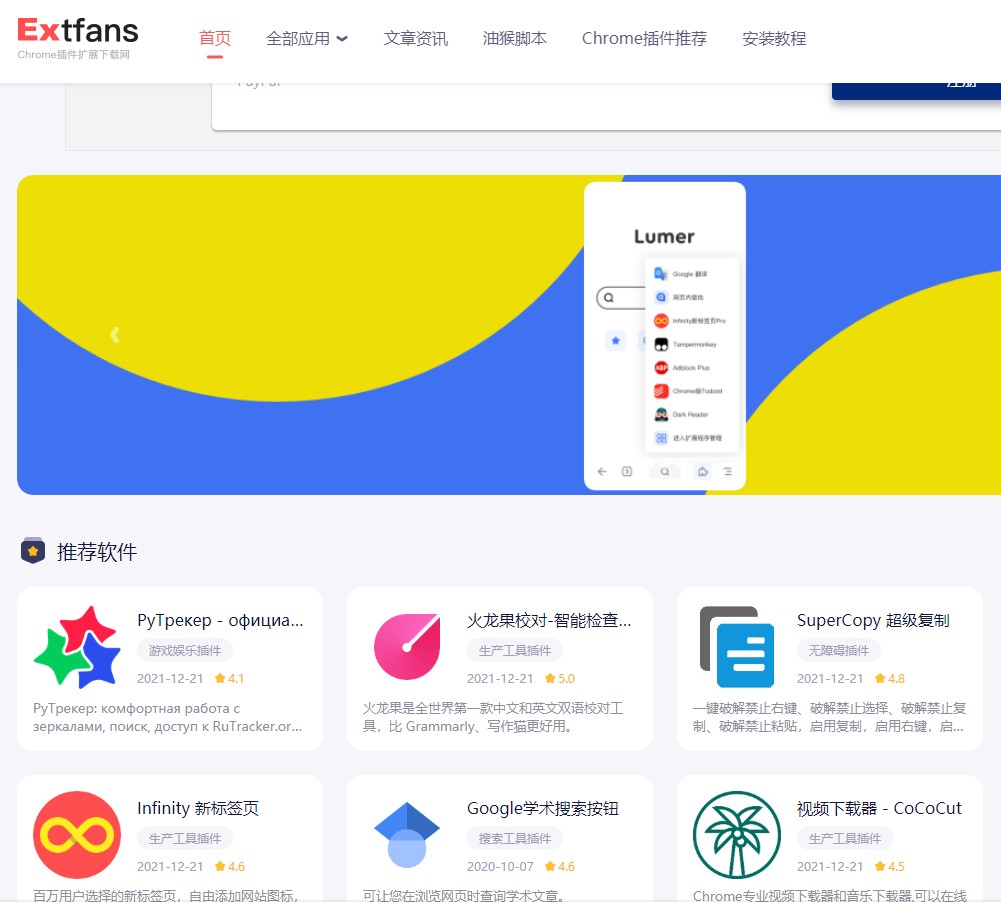The image size is (1001, 902).
Task: Click the 推荐软件 section heading
Action: pyautogui.click(x=96, y=552)
